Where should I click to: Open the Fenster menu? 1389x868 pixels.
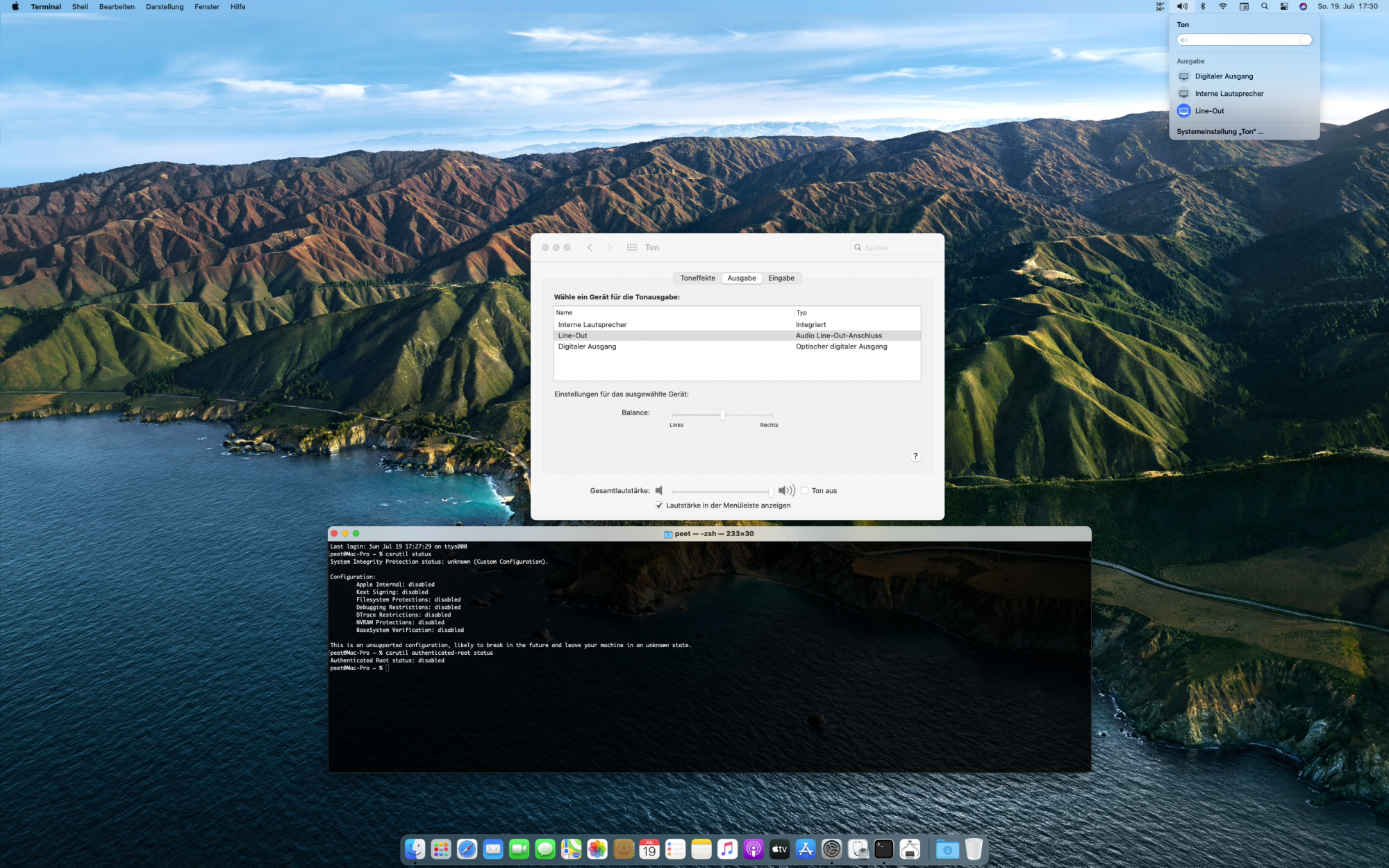tap(207, 6)
